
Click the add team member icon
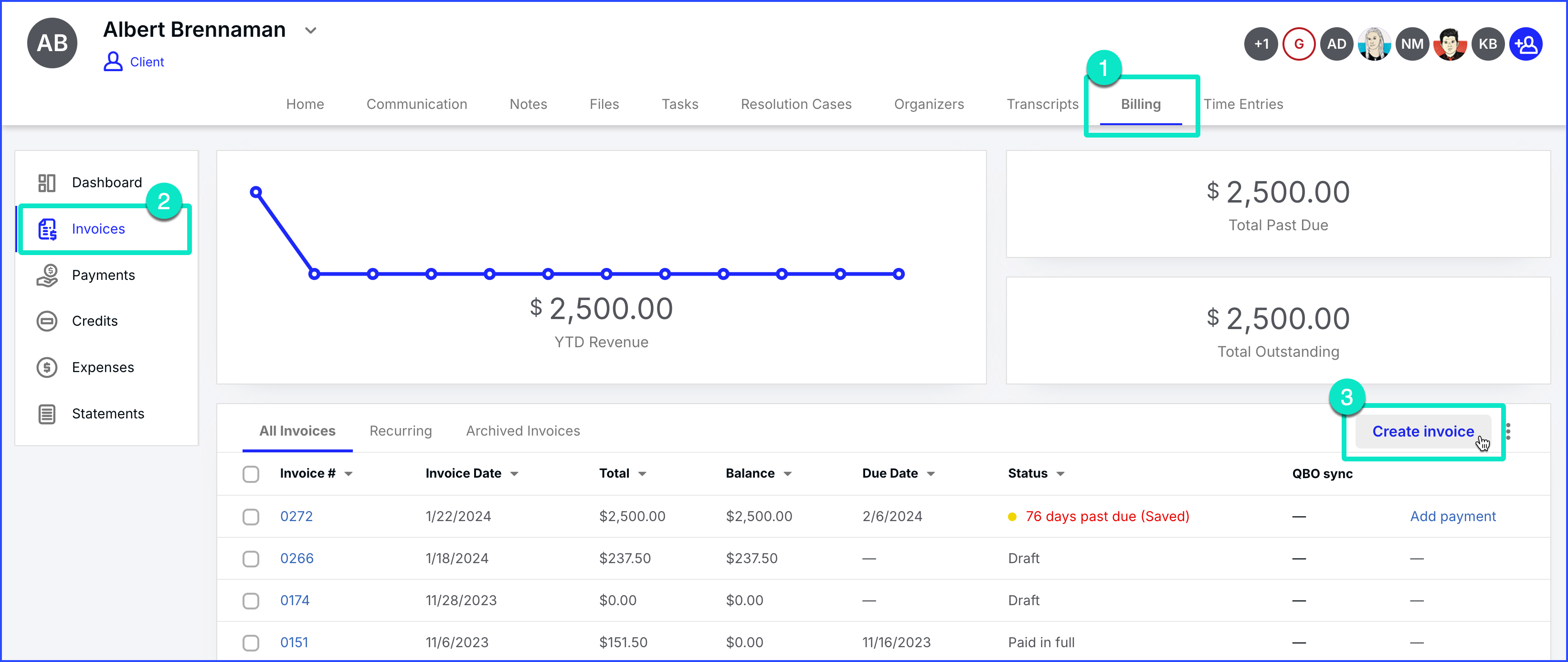coord(1526,44)
